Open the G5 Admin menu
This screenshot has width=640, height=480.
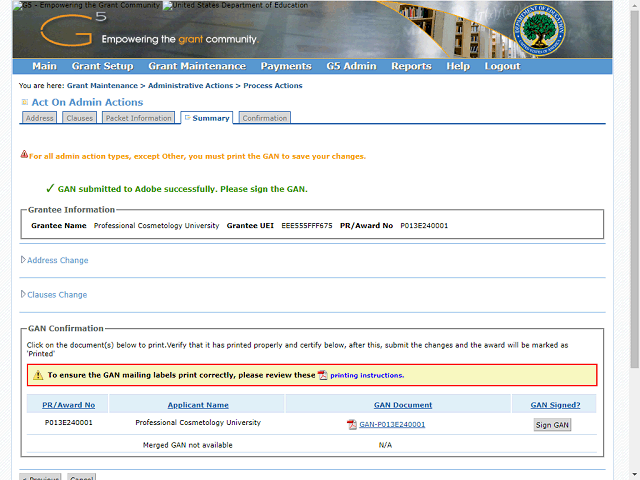pyautogui.click(x=351, y=66)
